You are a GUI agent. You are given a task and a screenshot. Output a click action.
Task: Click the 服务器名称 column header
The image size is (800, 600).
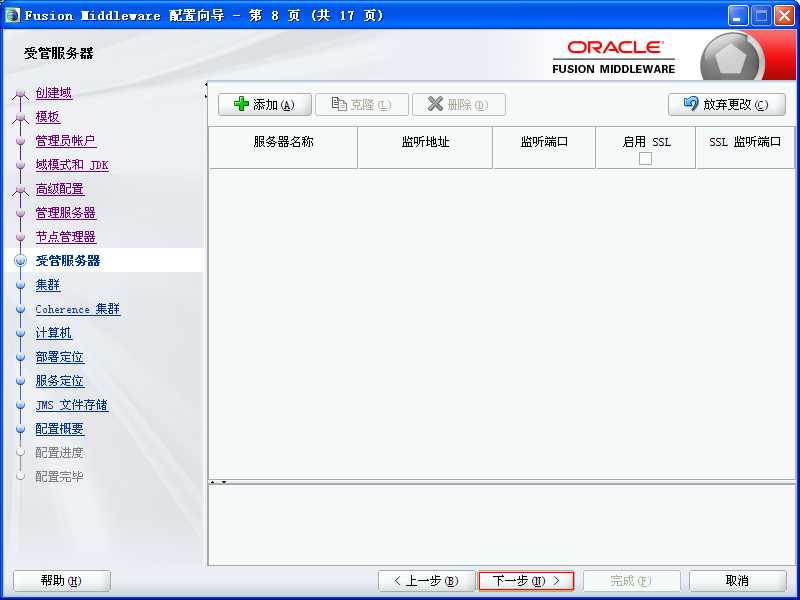click(283, 147)
